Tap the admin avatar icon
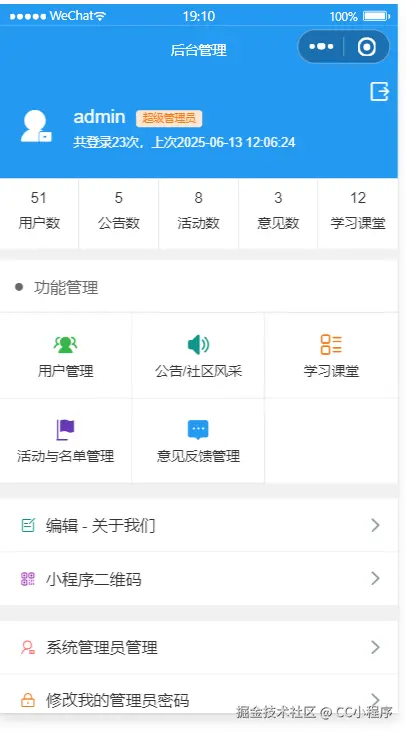Image resolution: width=406 pixels, height=733 pixels. [36, 126]
